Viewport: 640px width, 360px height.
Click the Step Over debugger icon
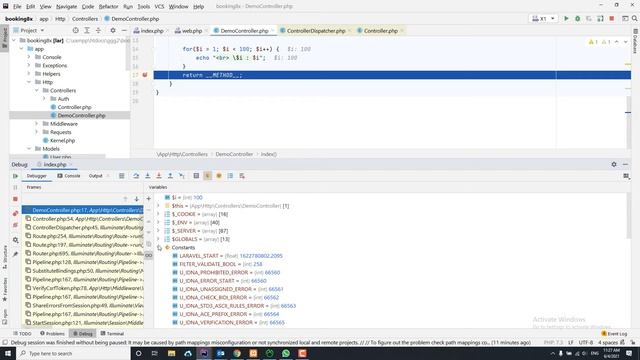(x=136, y=176)
